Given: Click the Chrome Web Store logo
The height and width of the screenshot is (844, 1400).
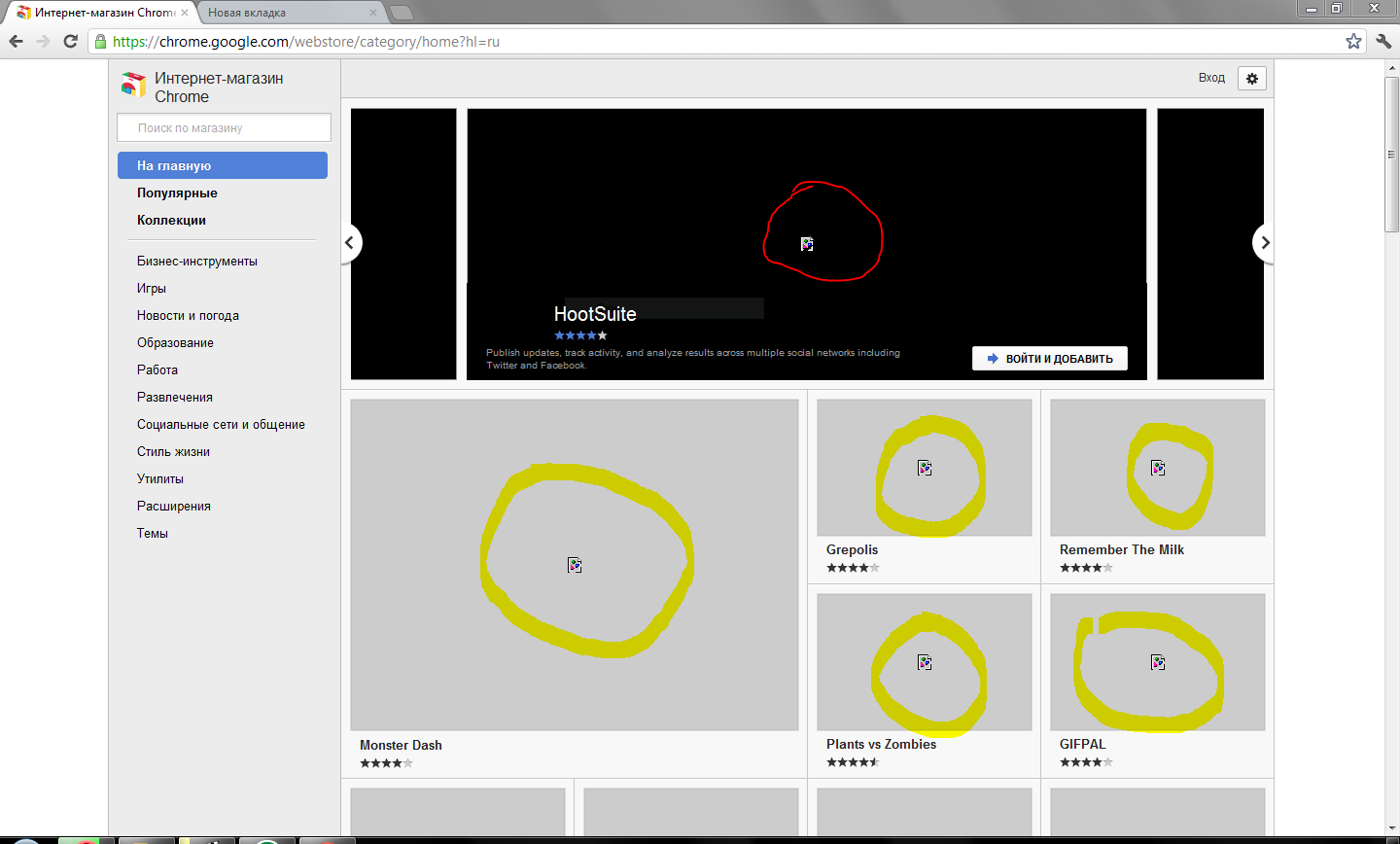Looking at the screenshot, I should pos(133,86).
